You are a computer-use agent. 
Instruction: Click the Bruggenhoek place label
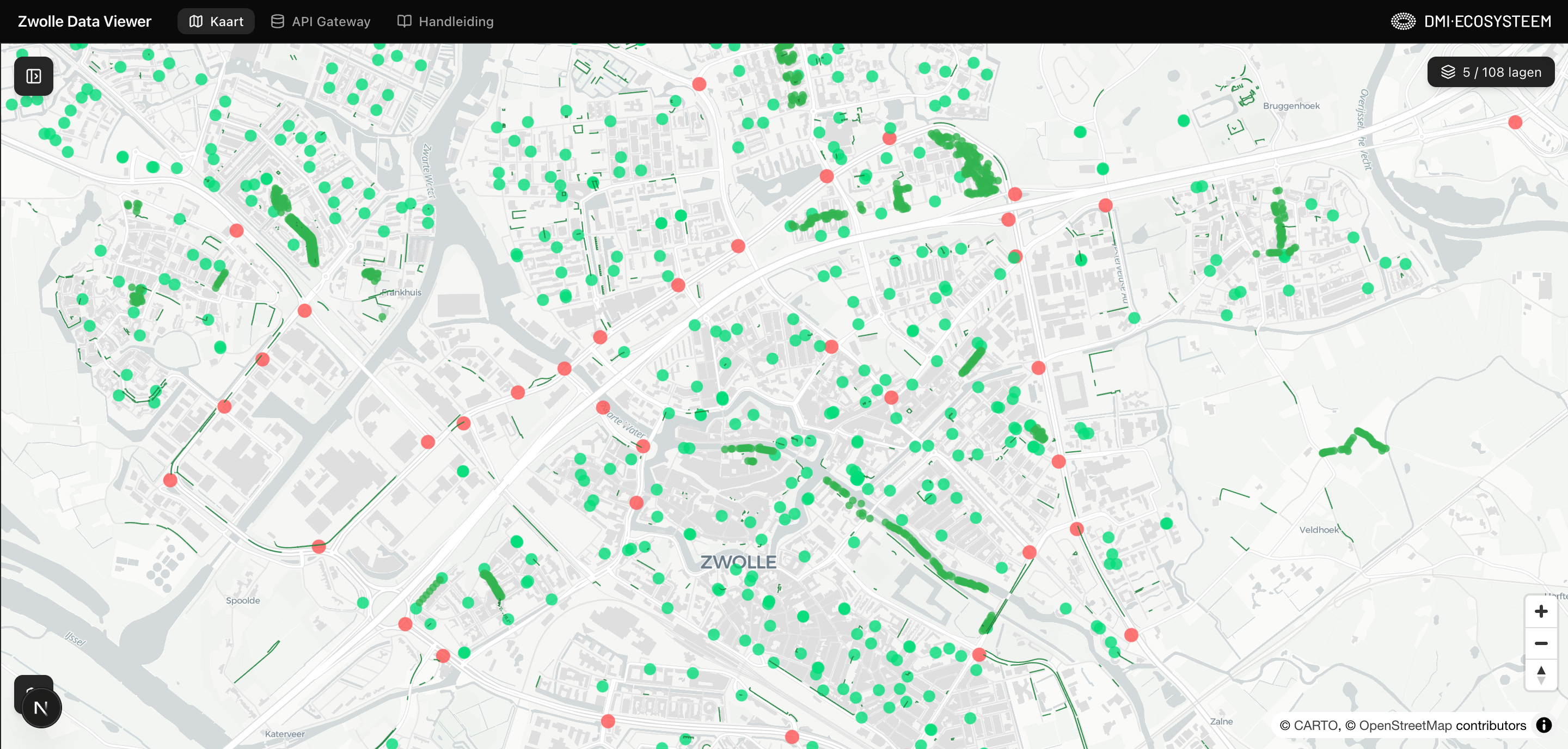pyautogui.click(x=1291, y=105)
